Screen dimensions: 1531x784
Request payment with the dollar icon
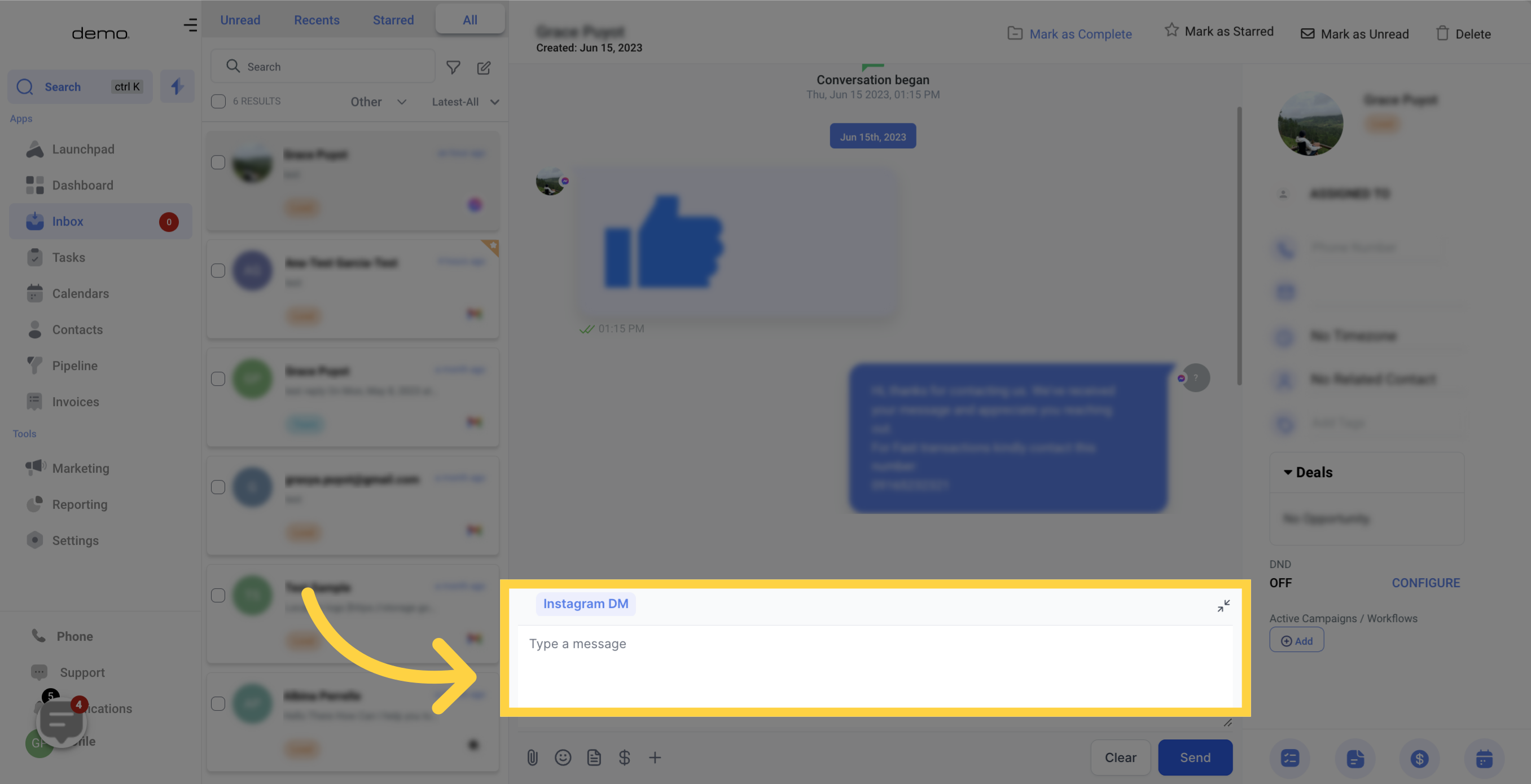[624, 757]
